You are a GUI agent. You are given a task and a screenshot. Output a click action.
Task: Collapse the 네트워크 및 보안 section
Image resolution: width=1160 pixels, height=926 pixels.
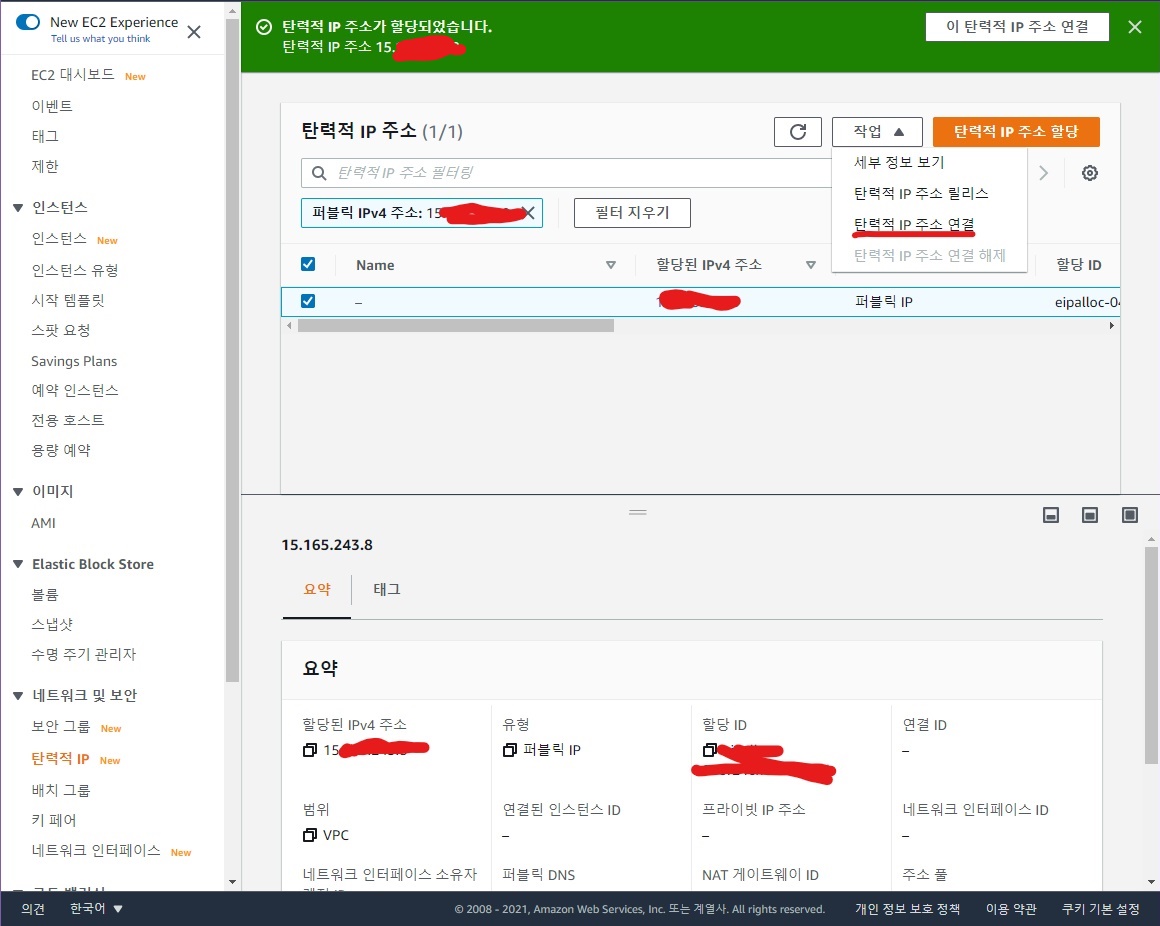click(x=18, y=696)
